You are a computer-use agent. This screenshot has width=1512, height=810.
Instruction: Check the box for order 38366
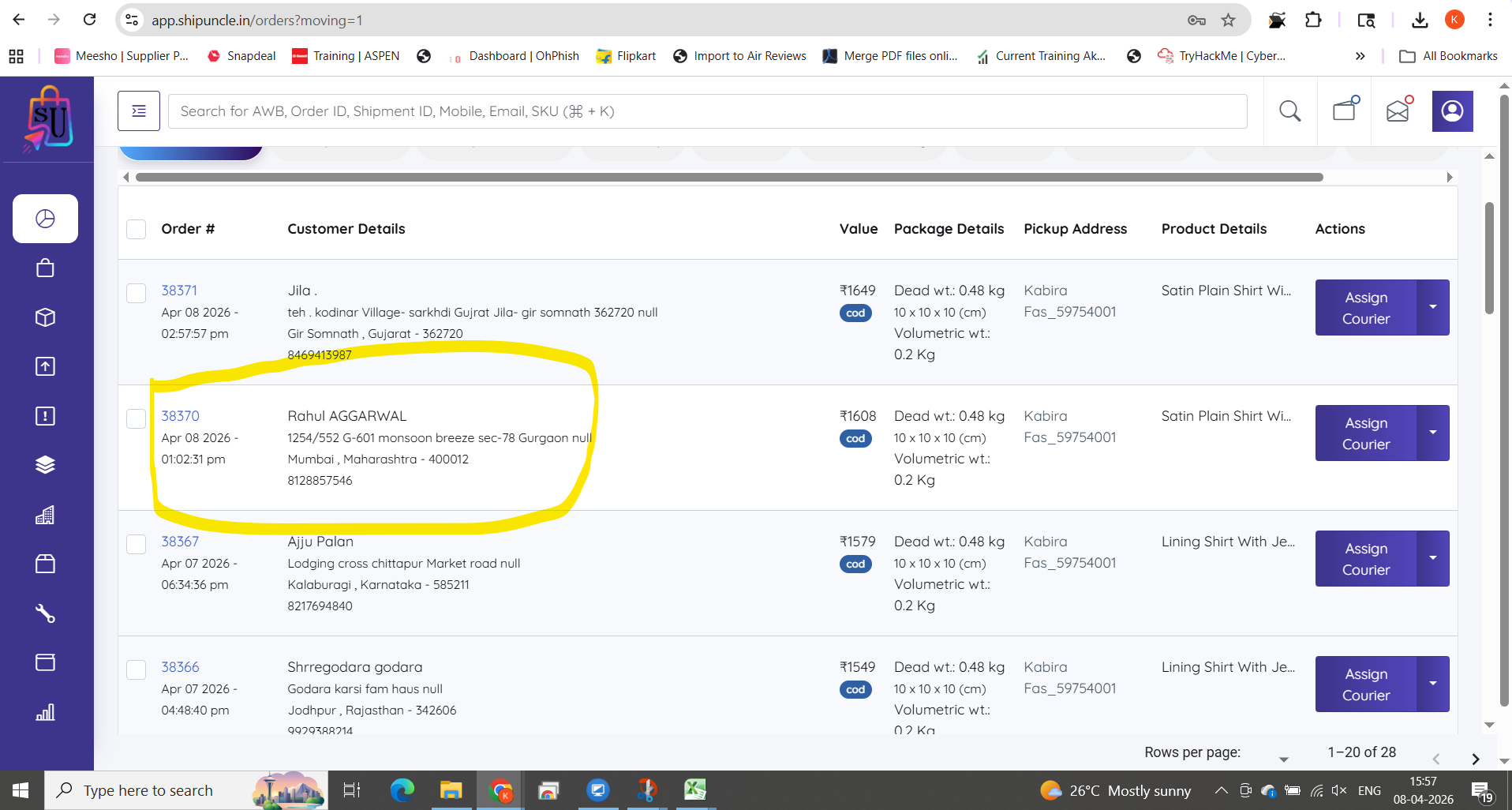[137, 669]
